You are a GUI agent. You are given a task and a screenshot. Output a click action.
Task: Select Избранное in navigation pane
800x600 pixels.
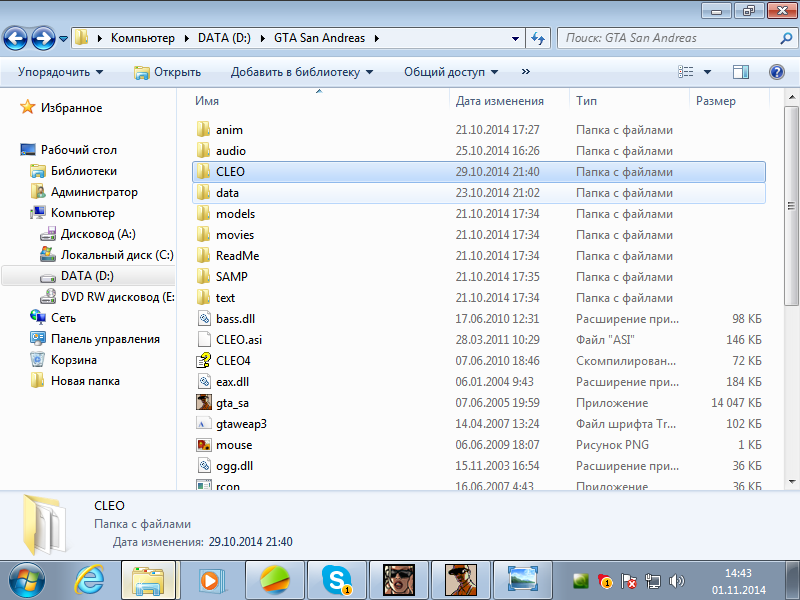coord(61,108)
